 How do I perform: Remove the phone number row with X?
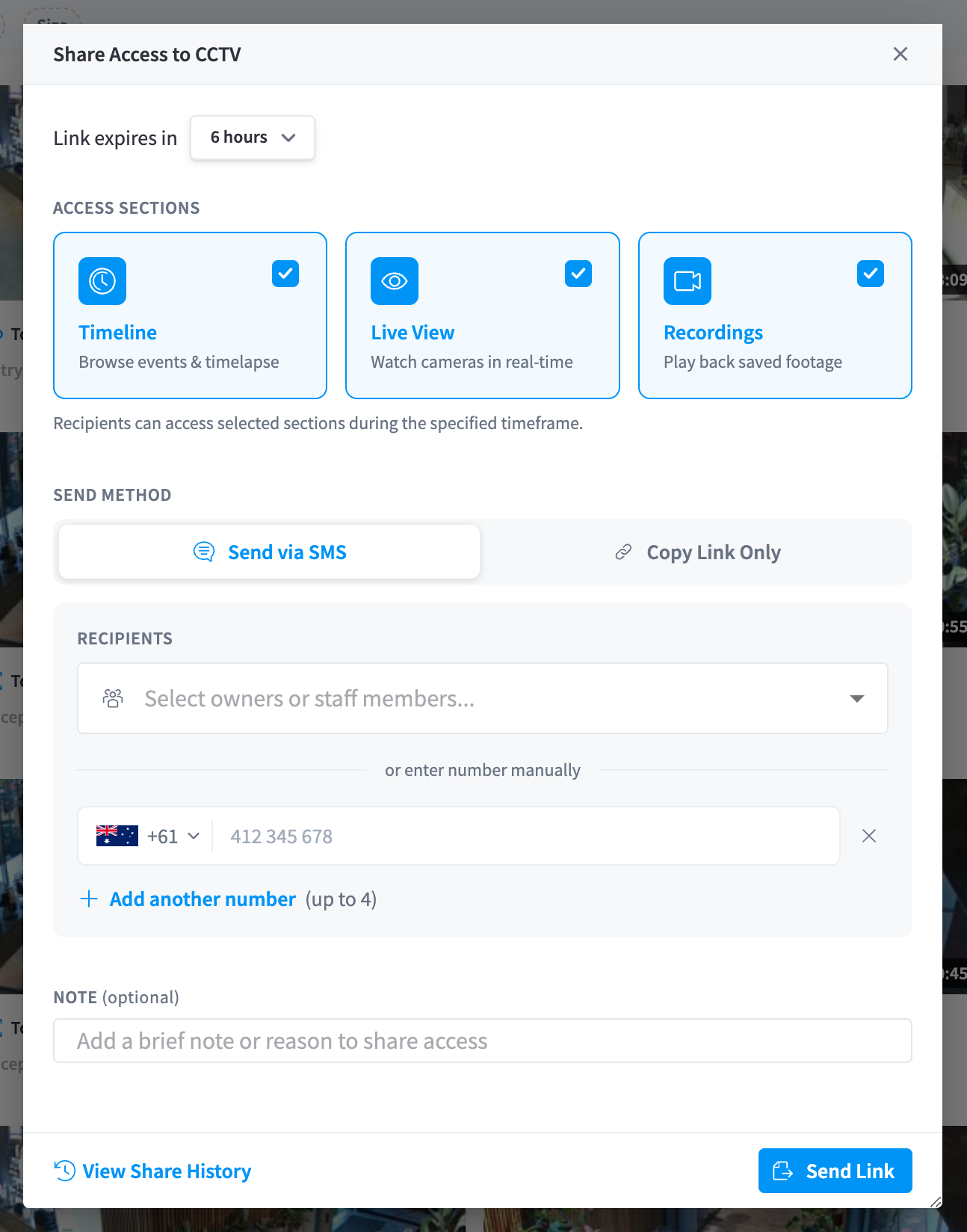[x=869, y=836]
